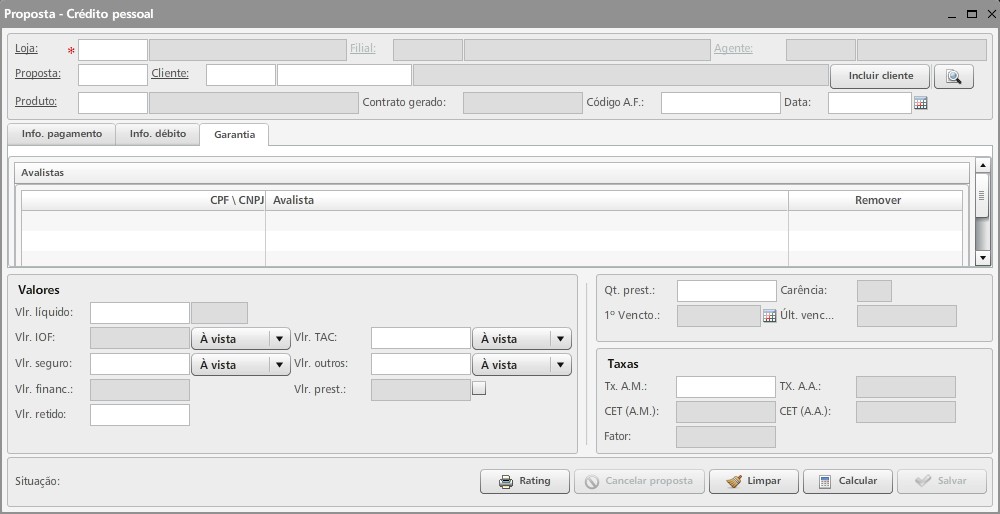Open the Vlr. outros À vista dropdown
The image size is (1000, 514).
click(522, 365)
